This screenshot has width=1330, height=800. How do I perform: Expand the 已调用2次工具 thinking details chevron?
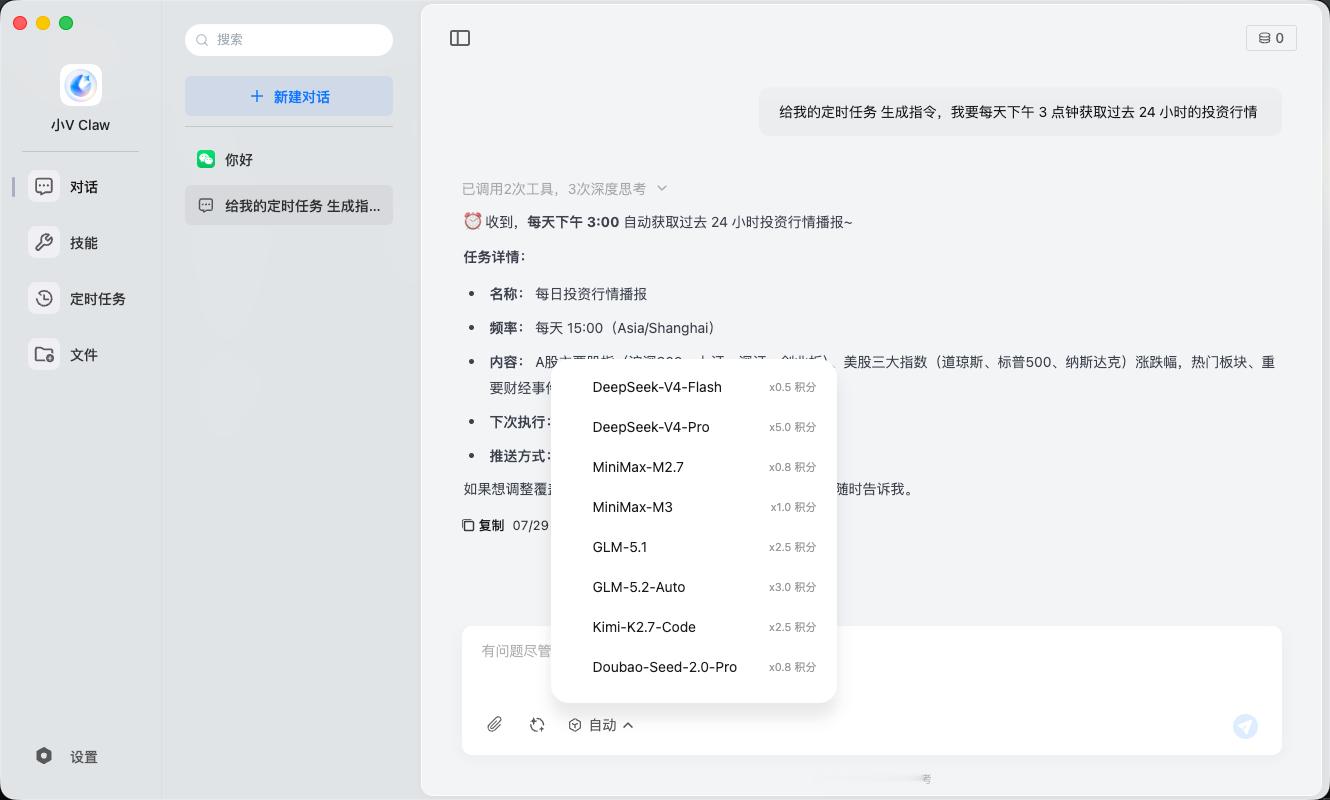(662, 188)
